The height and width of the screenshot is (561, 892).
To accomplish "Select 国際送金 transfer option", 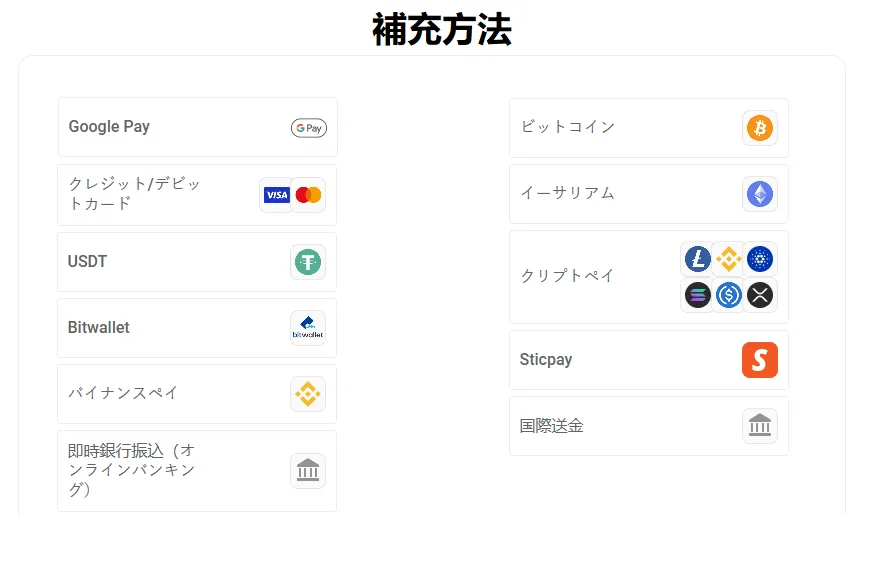I will pyautogui.click(x=649, y=426).
